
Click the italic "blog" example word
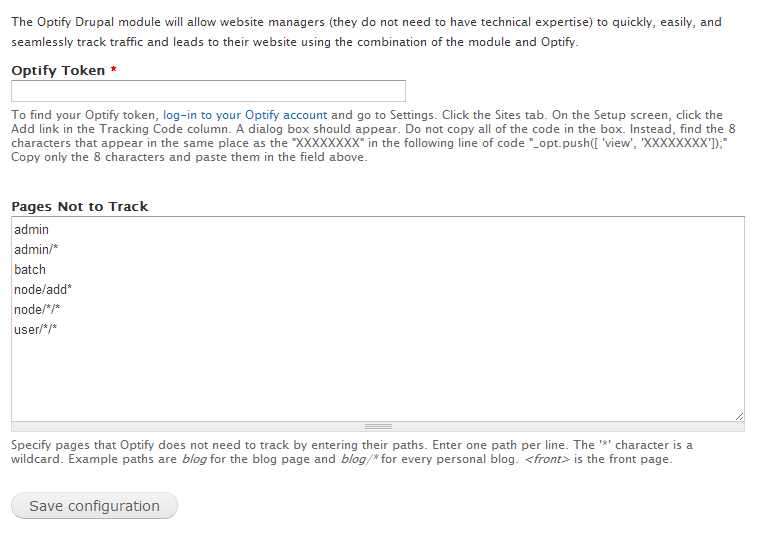point(195,460)
